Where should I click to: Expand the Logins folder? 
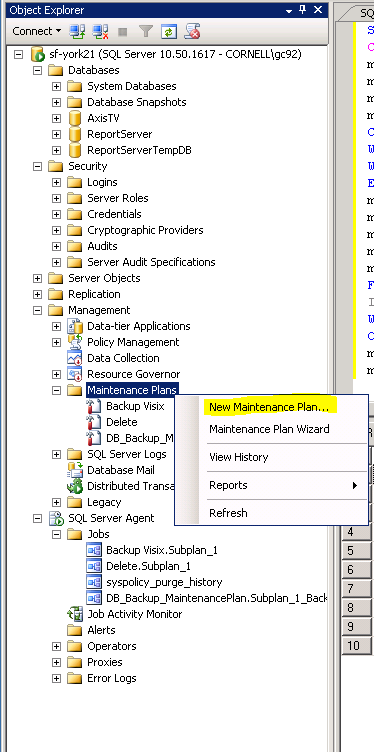pyautogui.click(x=57, y=182)
